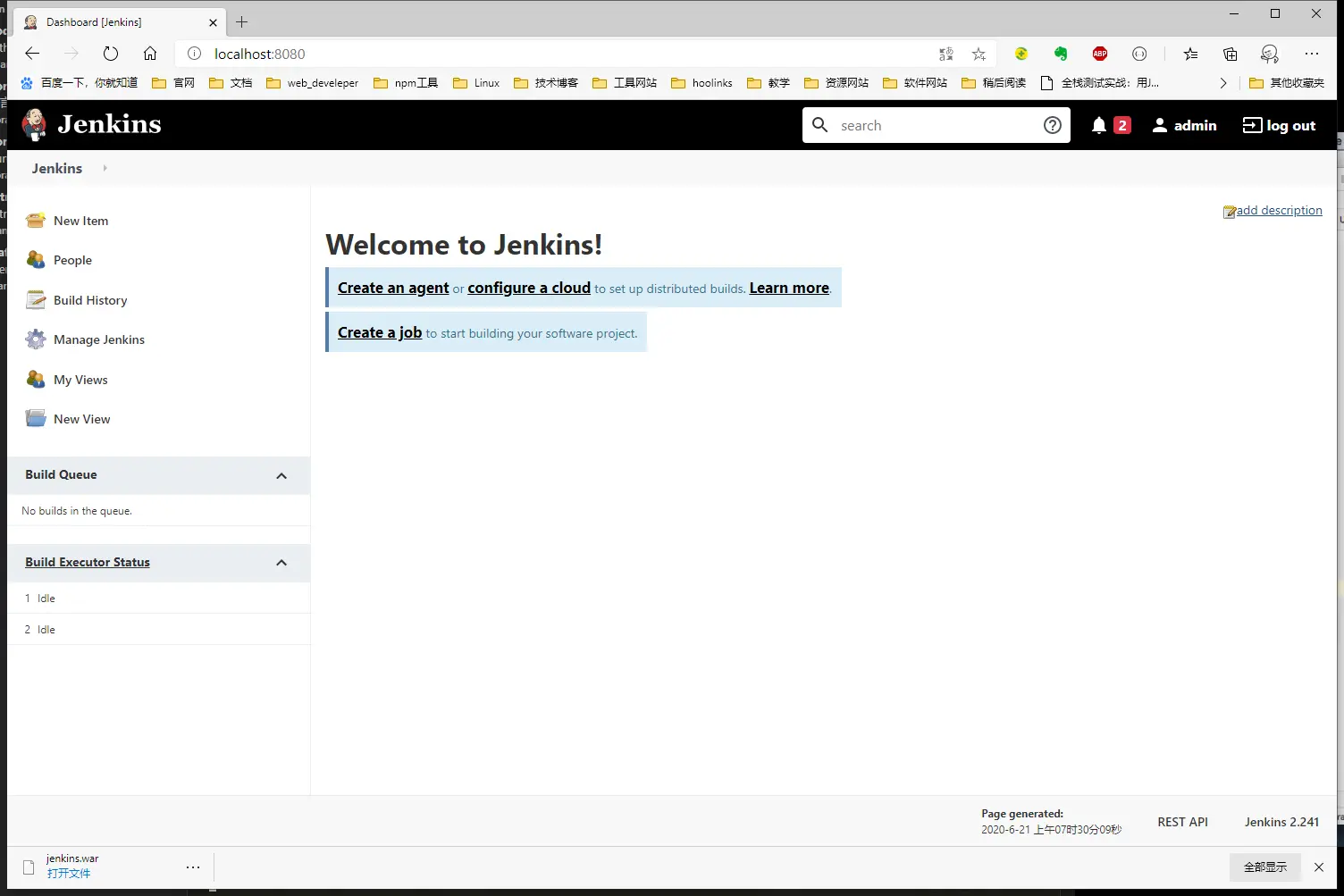The image size is (1344, 896).
Task: Click the Build Executor Status heading link
Action: click(88, 562)
